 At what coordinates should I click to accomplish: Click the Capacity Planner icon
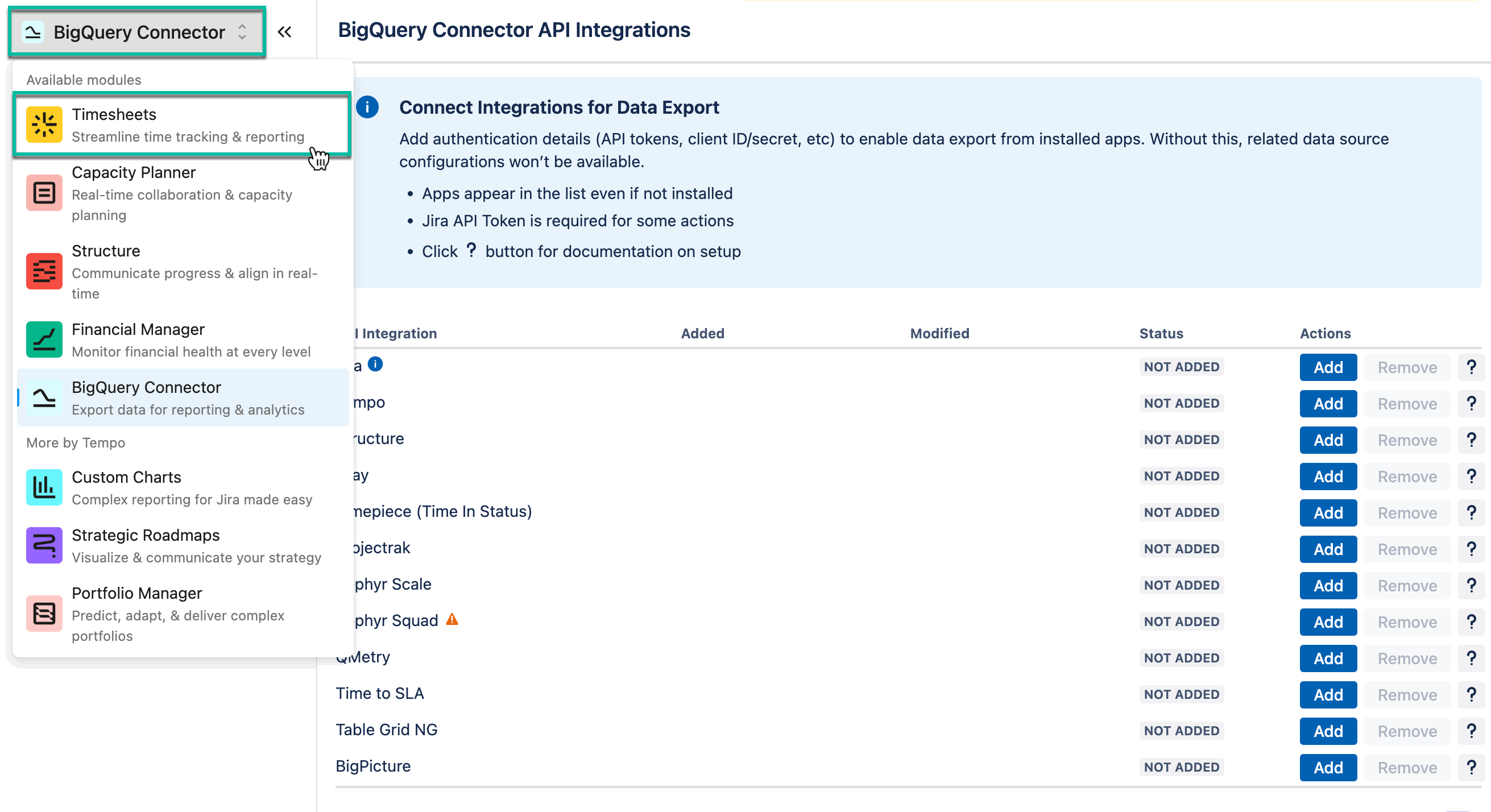[x=43, y=192]
